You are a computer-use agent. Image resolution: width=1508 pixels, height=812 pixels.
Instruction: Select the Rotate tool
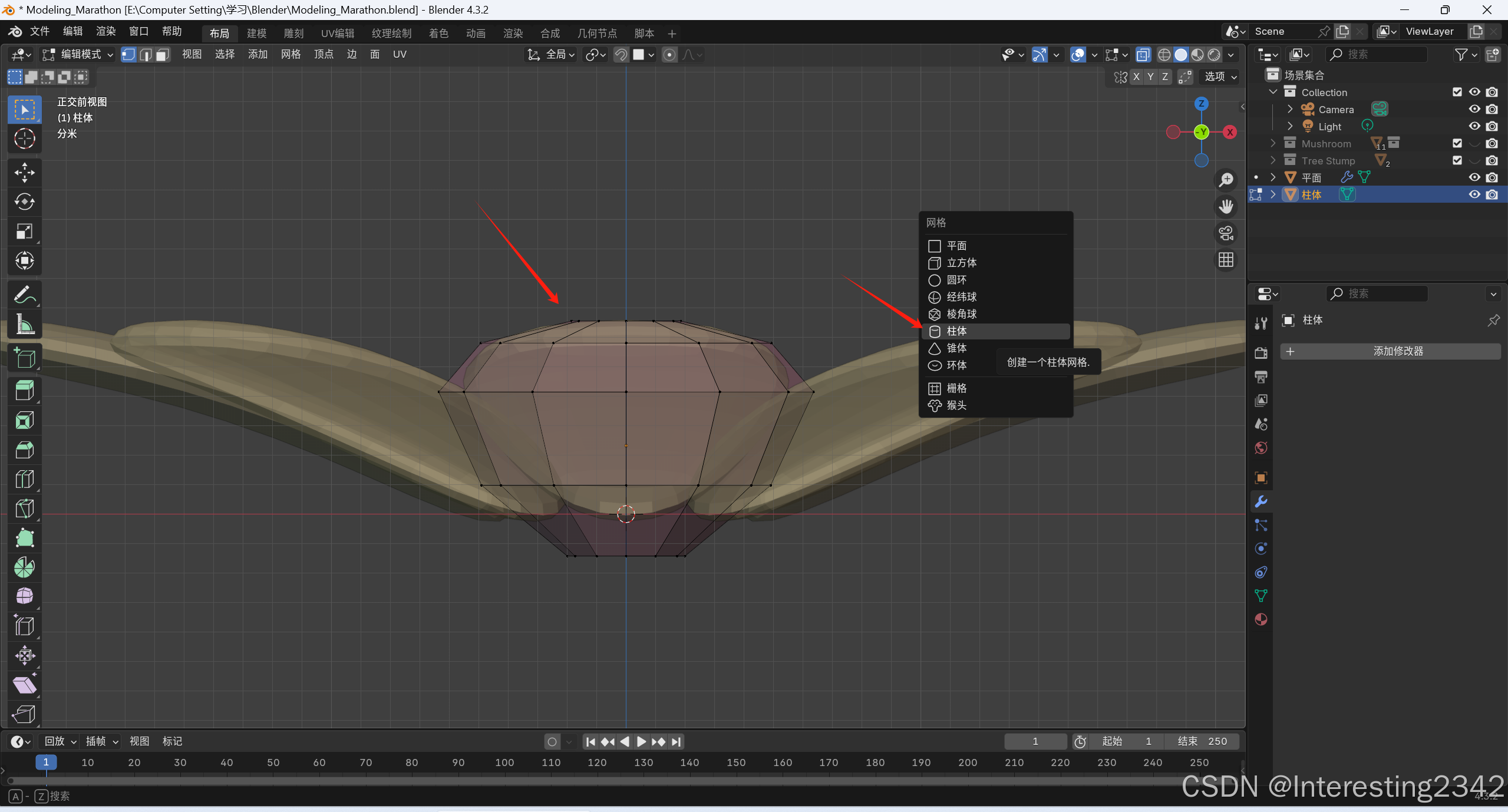tap(24, 202)
